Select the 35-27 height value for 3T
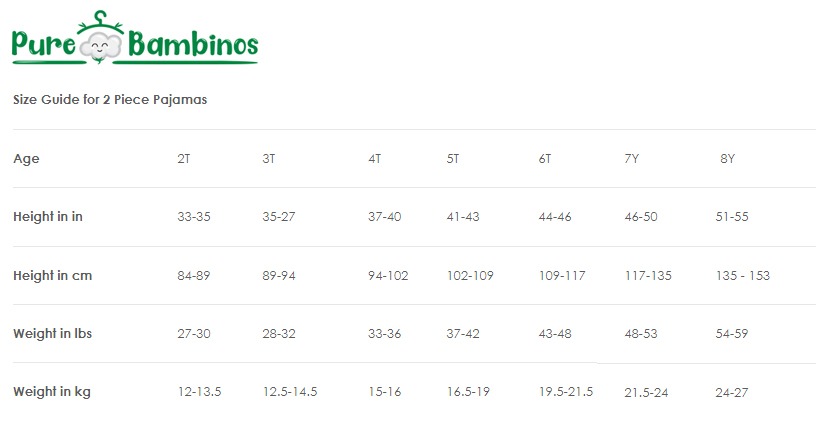Viewport: 827px width, 421px height. tap(278, 217)
